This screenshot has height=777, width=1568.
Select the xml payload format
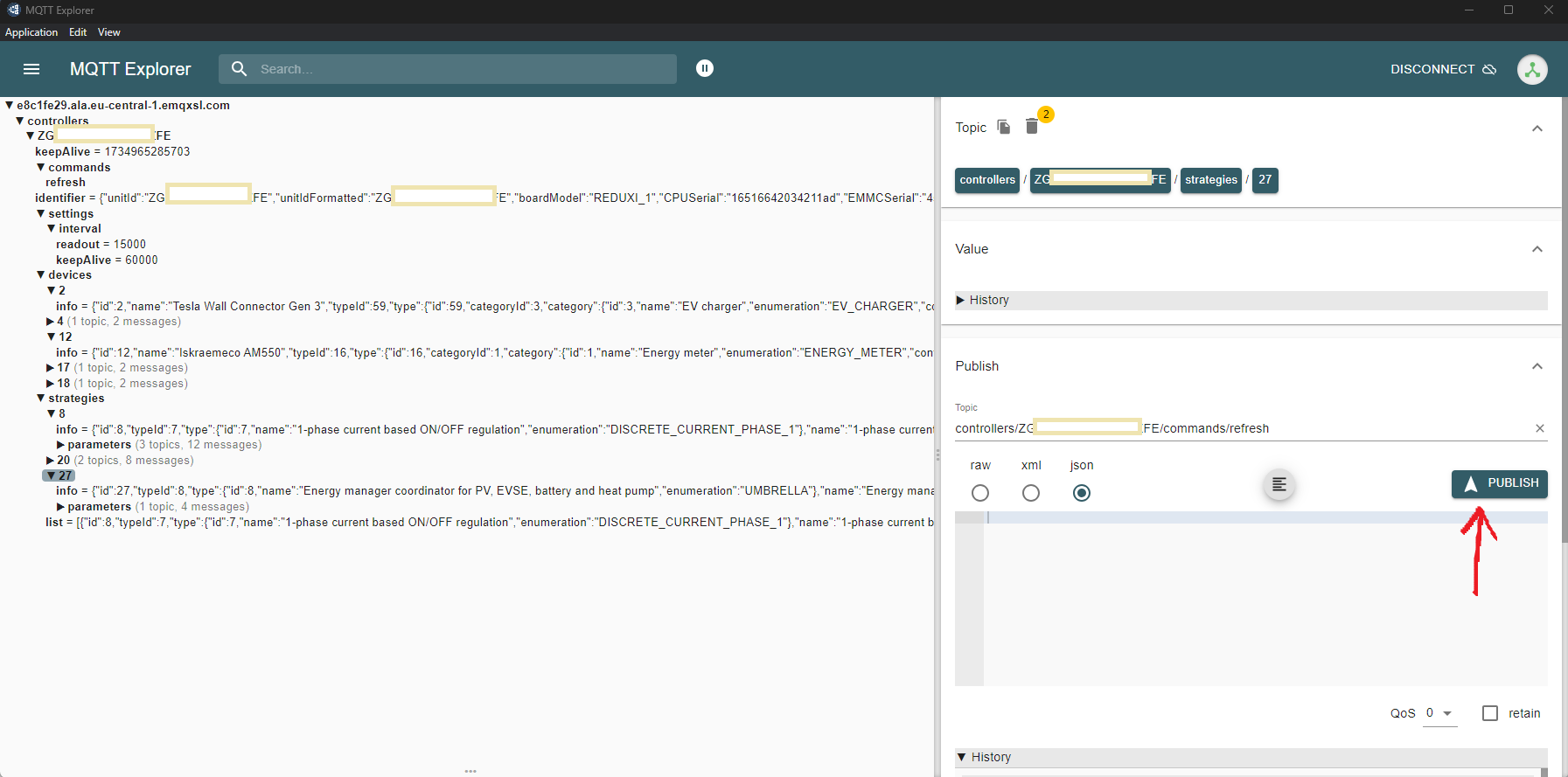1031,493
